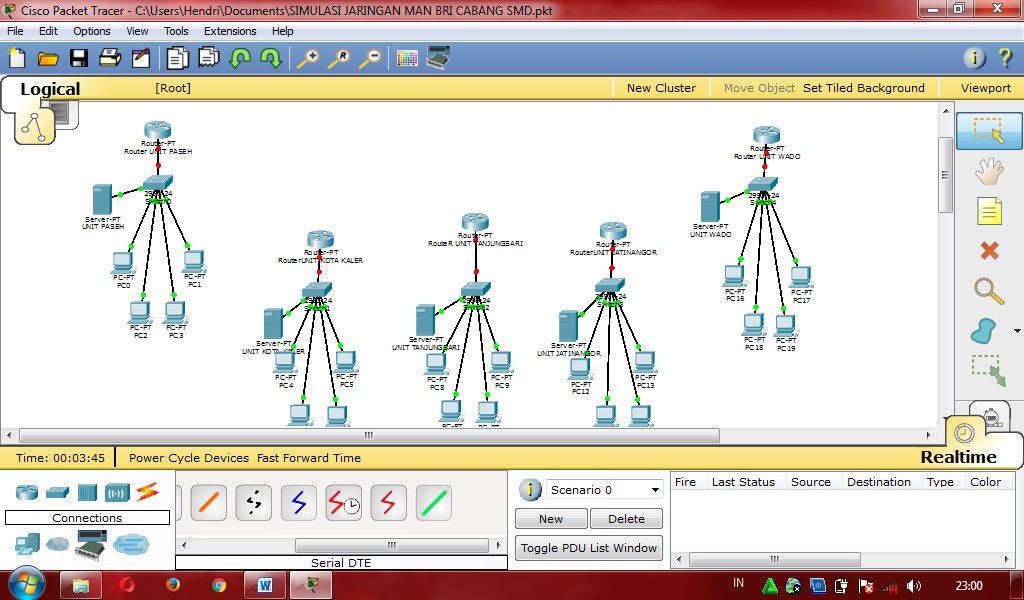
Task: Choose the Resize Shape tool
Action: point(989,371)
